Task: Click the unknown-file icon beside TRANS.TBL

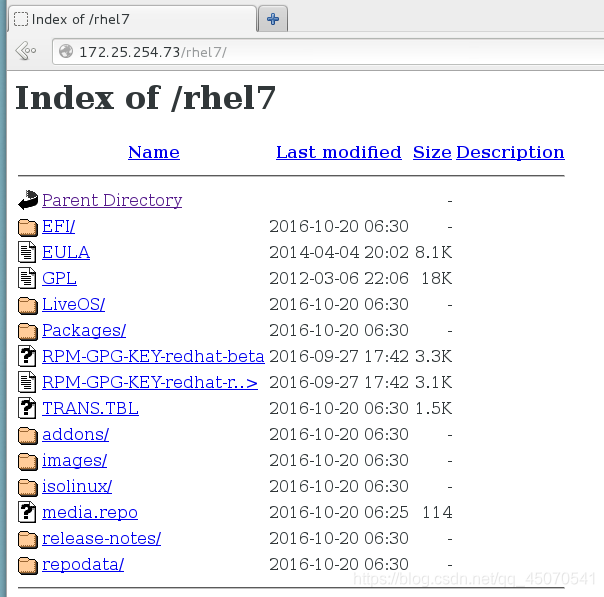Action: (x=27, y=408)
